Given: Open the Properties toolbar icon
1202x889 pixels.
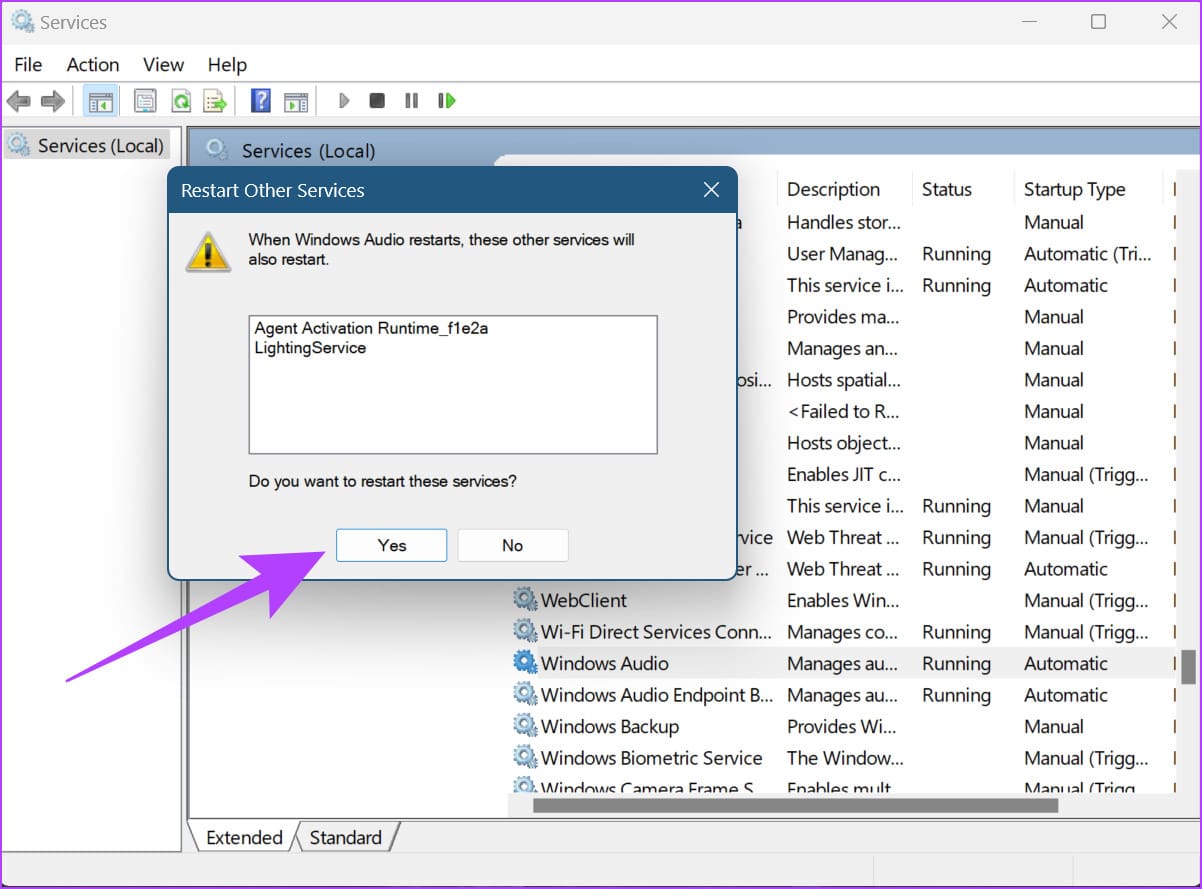Looking at the screenshot, I should pyautogui.click(x=146, y=101).
